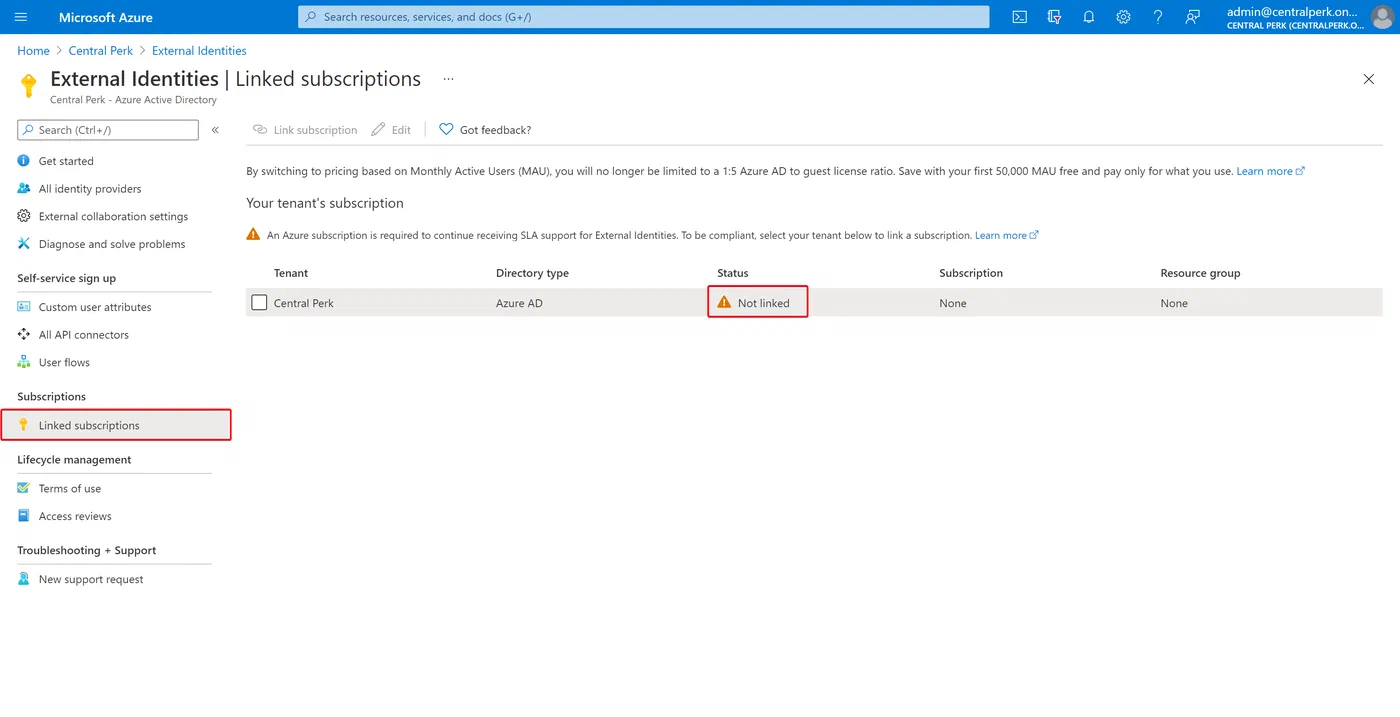Image resolution: width=1400 pixels, height=717 pixels.
Task: Open New support request
Action: [91, 580]
